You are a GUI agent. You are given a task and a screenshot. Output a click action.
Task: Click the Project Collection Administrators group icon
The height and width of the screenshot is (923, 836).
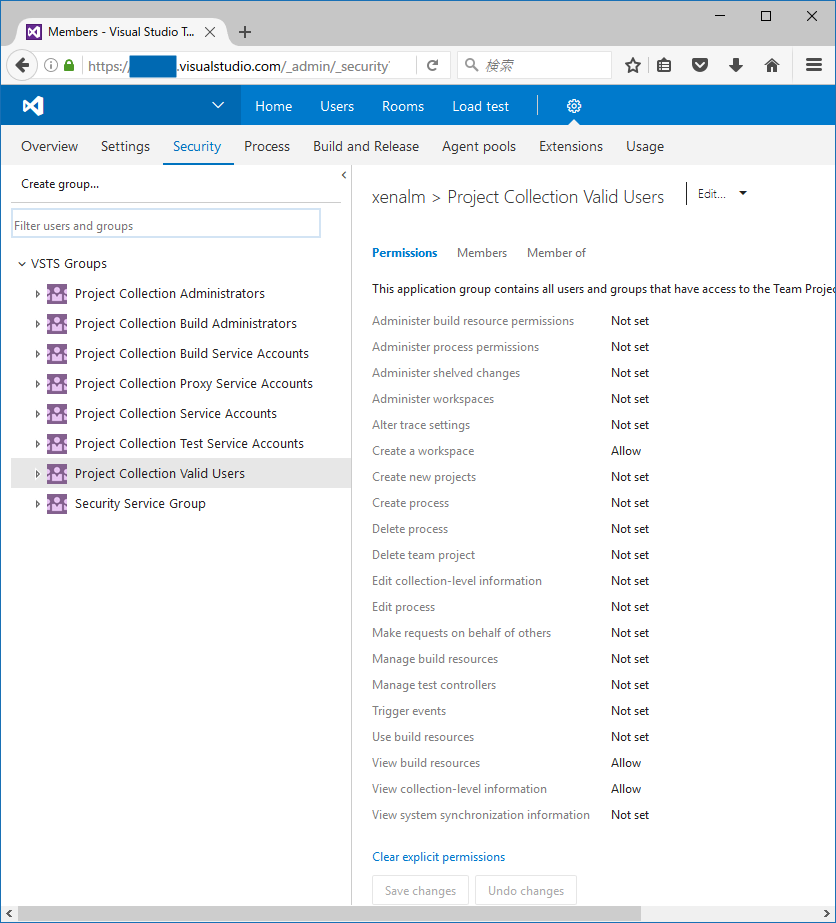57,293
